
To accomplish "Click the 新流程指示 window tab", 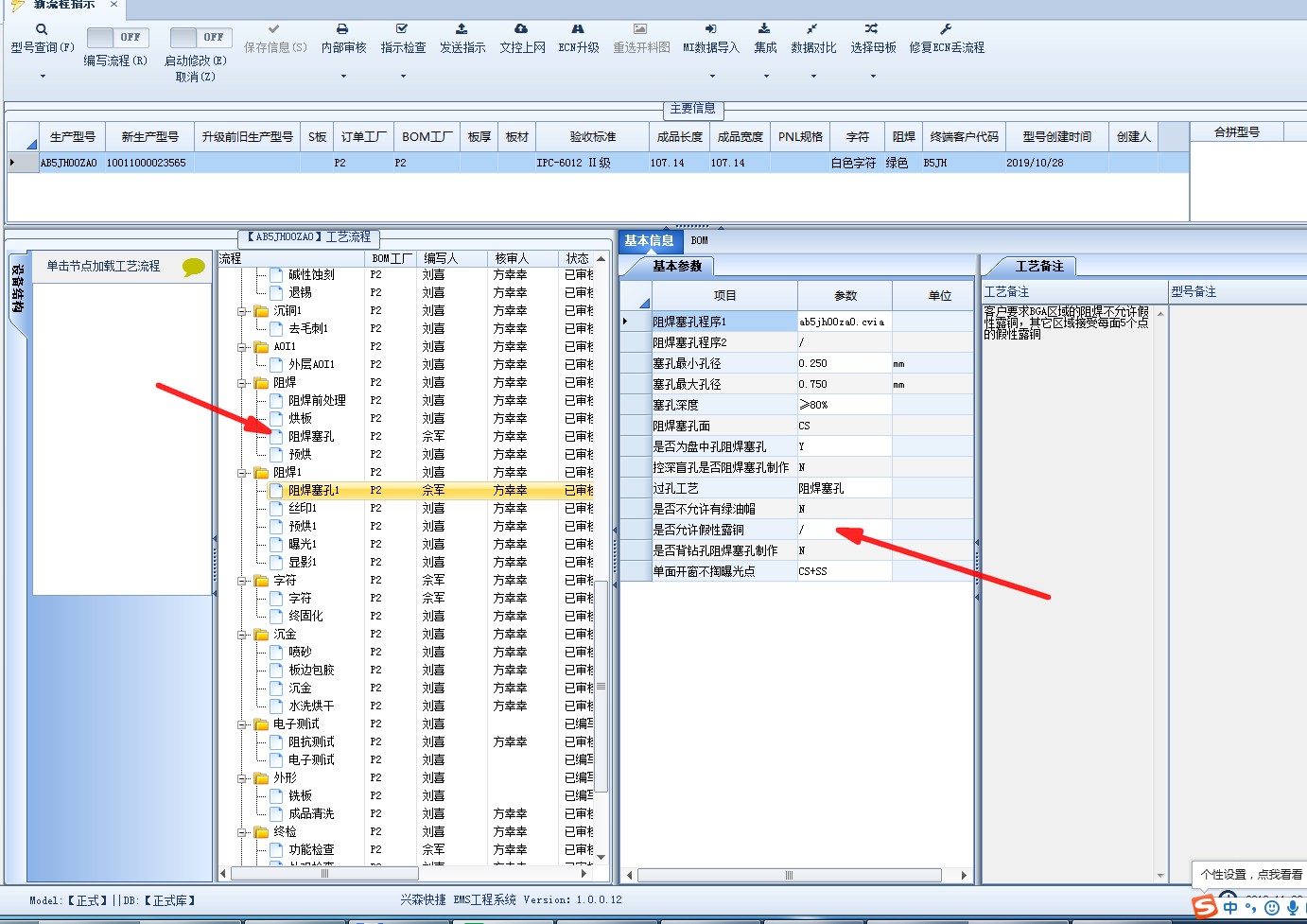I will [64, 5].
